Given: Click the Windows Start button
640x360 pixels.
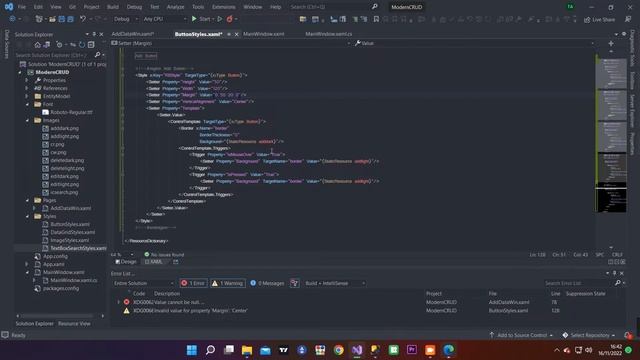Looking at the screenshot, I should (x=191, y=350).
